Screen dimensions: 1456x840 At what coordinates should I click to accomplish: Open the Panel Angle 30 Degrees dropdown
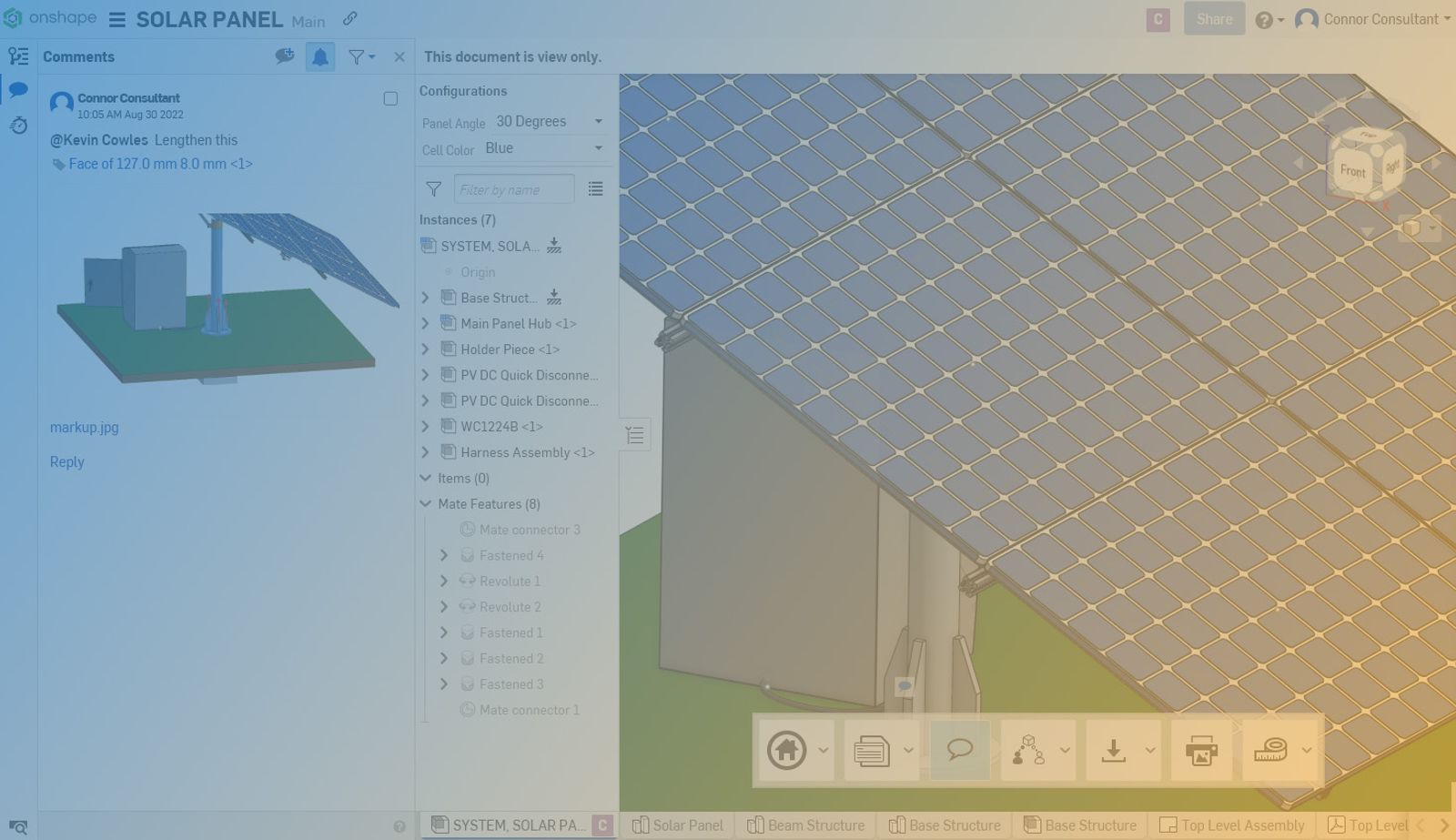550,122
